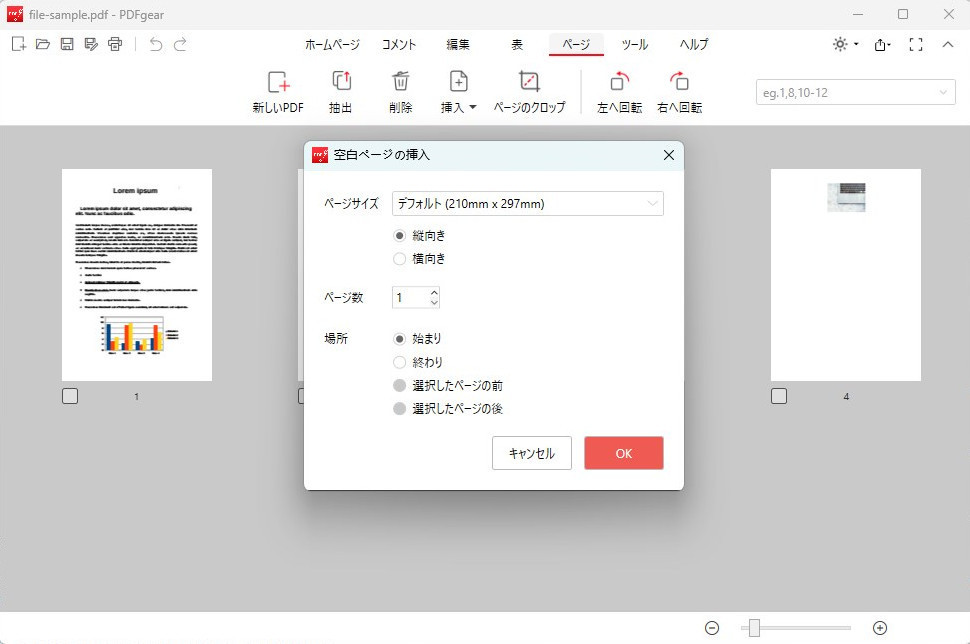Tick the checkbox under page 1 thumbnail

coord(69,395)
